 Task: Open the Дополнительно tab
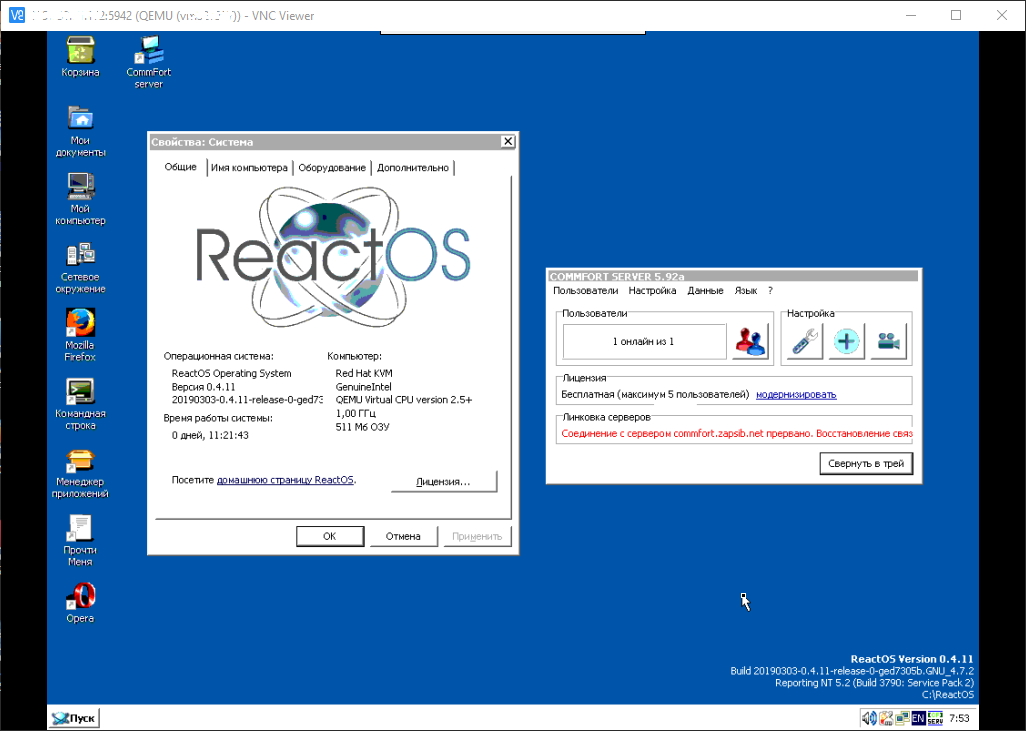[x=413, y=168]
